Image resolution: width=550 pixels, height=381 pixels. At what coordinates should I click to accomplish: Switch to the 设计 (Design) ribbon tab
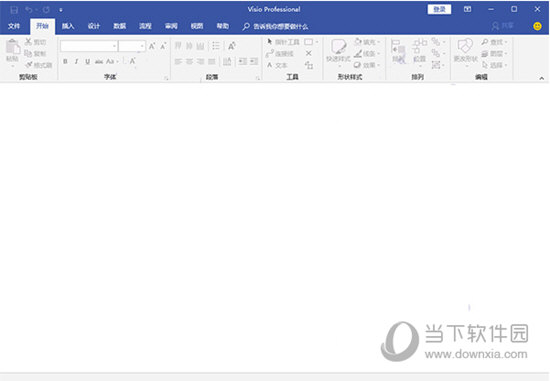[94, 26]
